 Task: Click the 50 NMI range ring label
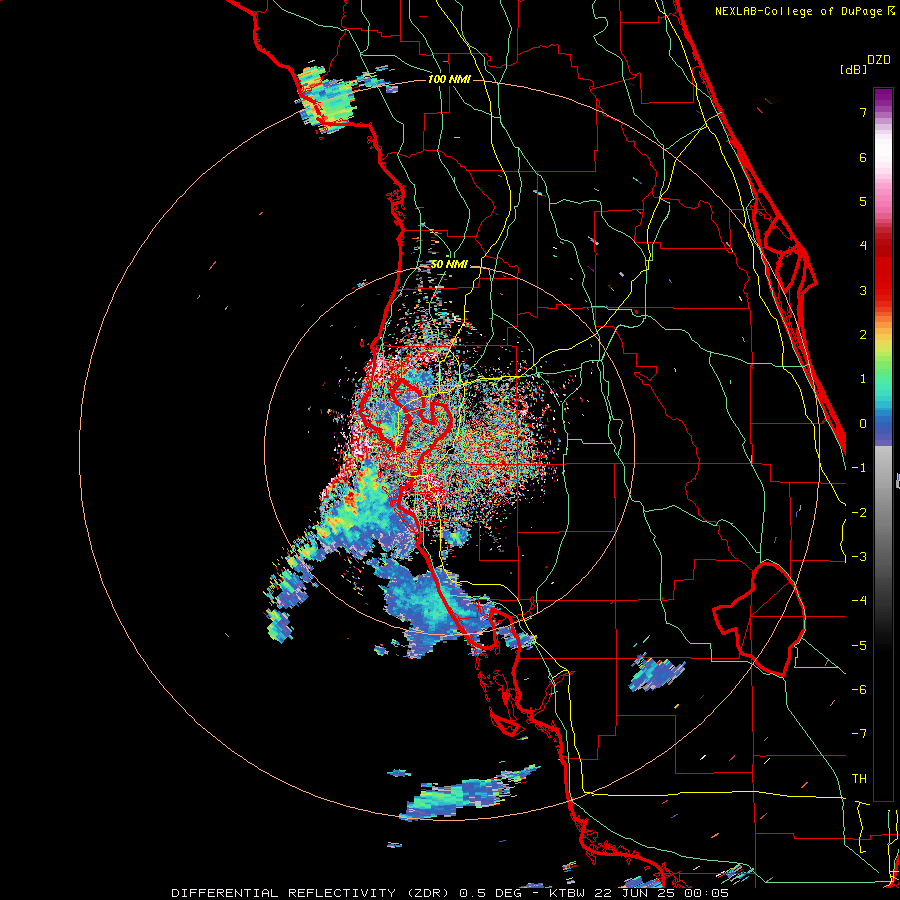(x=449, y=264)
